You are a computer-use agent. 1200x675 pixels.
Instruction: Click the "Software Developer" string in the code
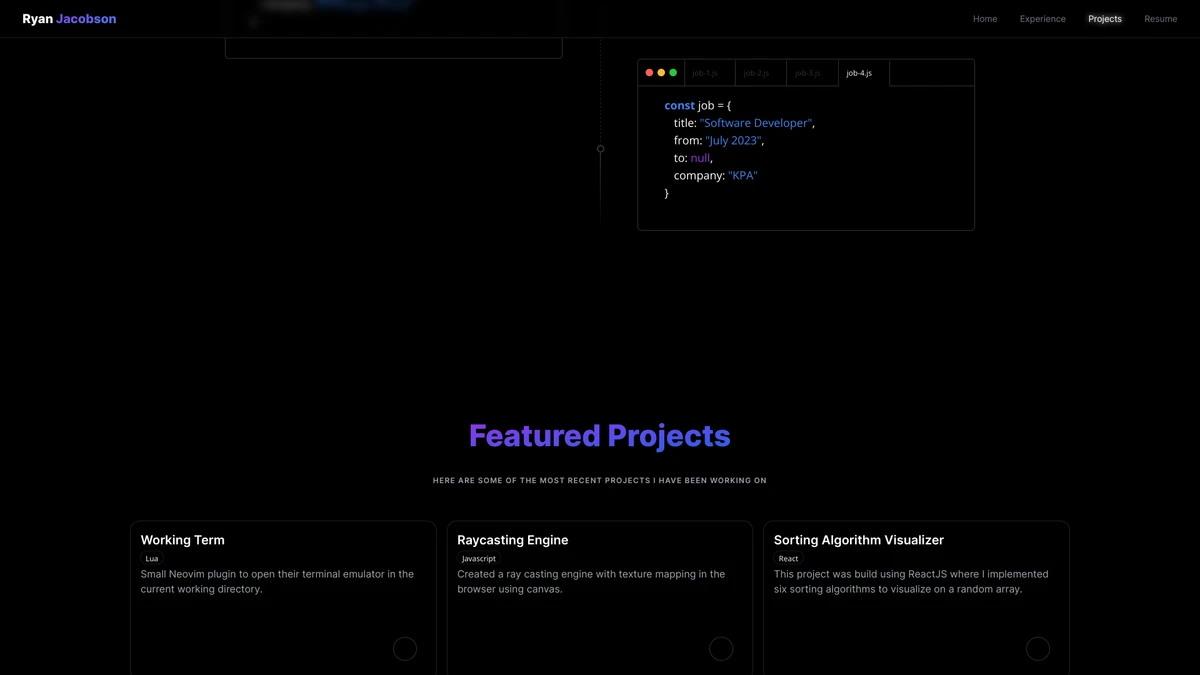756,123
